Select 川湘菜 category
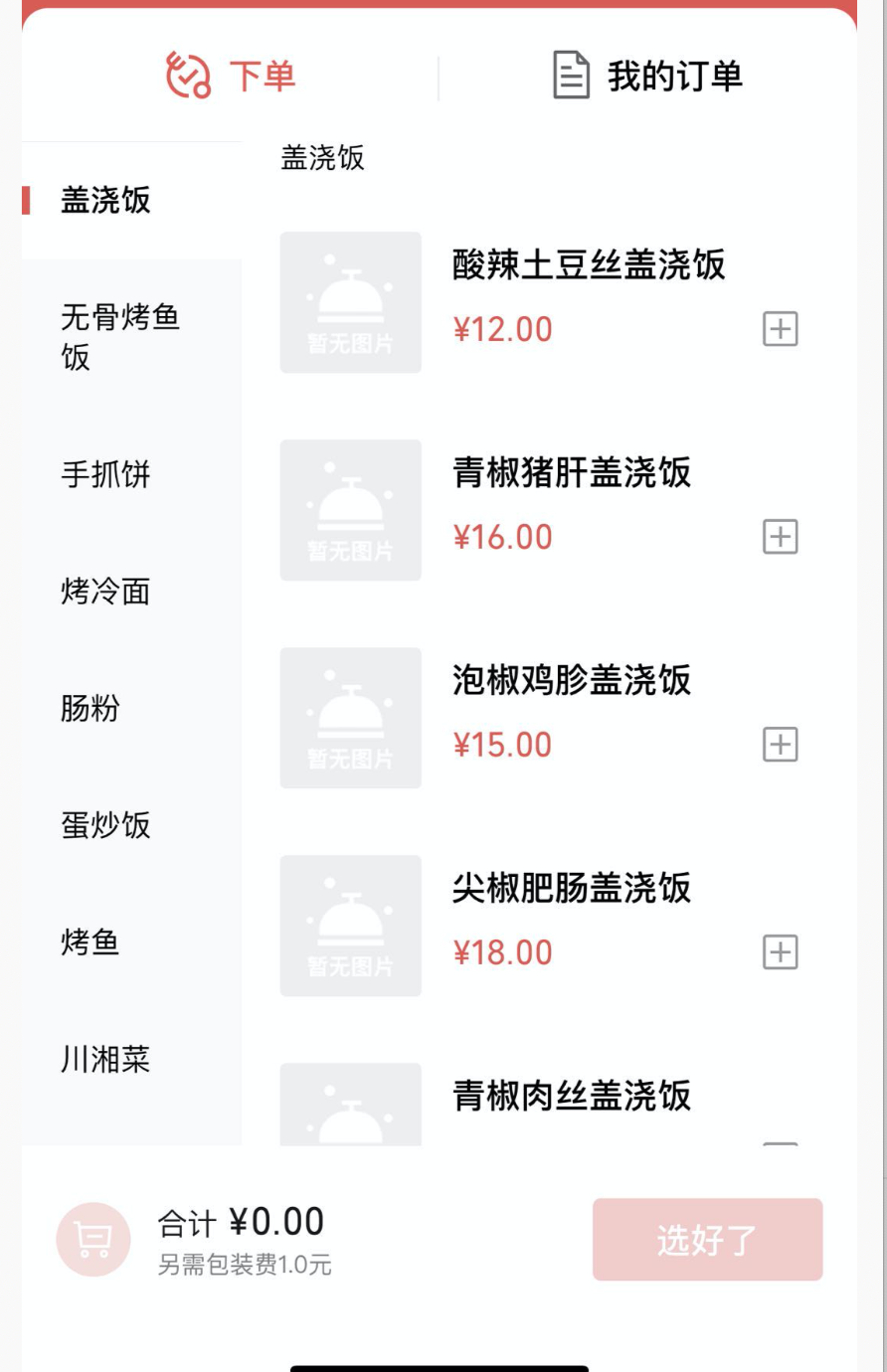The height and width of the screenshot is (1372, 887). click(105, 1060)
